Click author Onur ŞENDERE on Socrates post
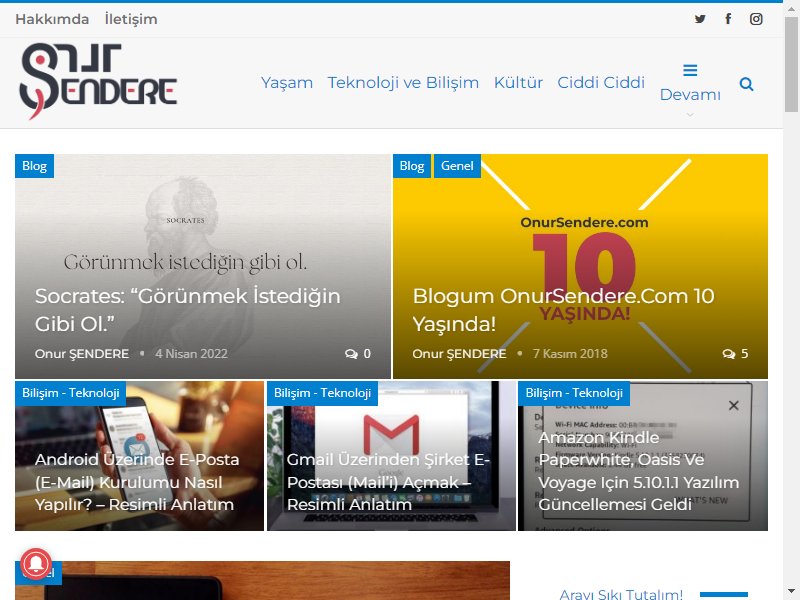800x600 pixels. coord(82,354)
